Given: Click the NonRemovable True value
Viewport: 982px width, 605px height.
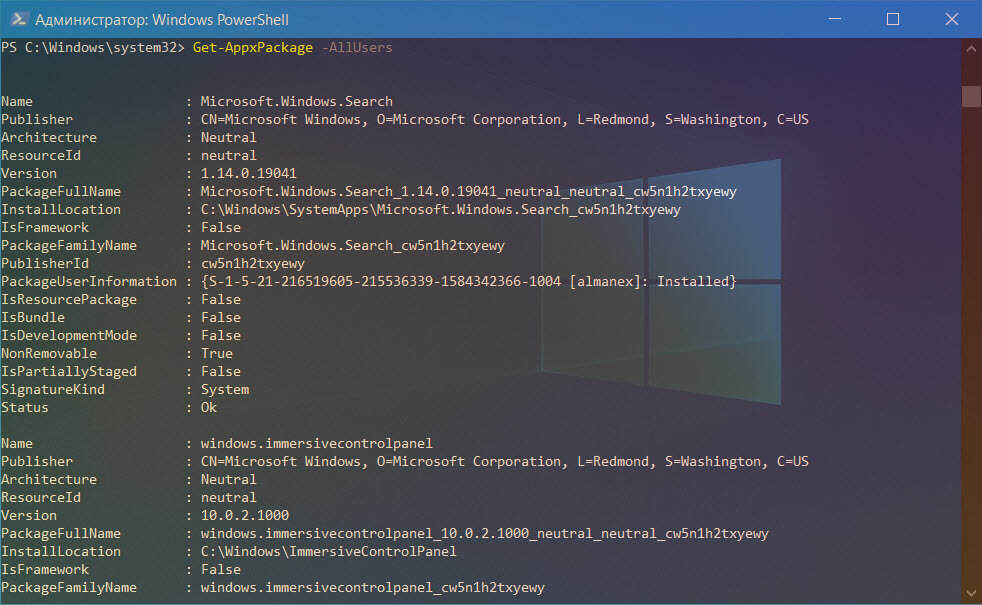Looking at the screenshot, I should point(217,354).
